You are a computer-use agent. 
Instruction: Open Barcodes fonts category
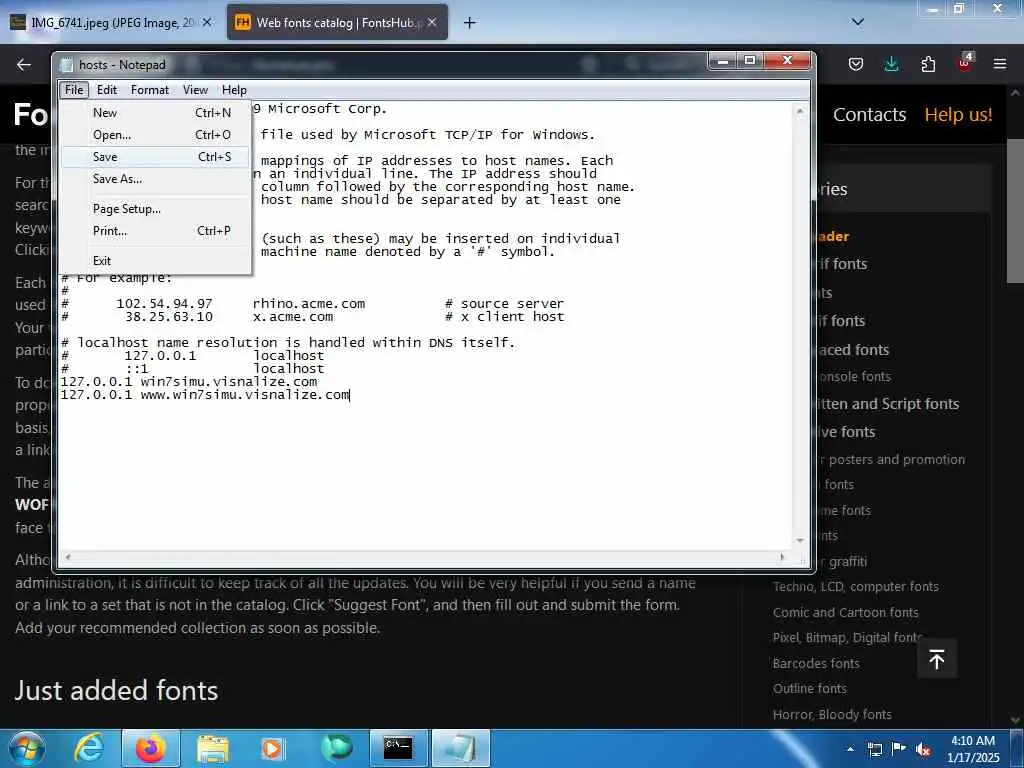tap(816, 664)
